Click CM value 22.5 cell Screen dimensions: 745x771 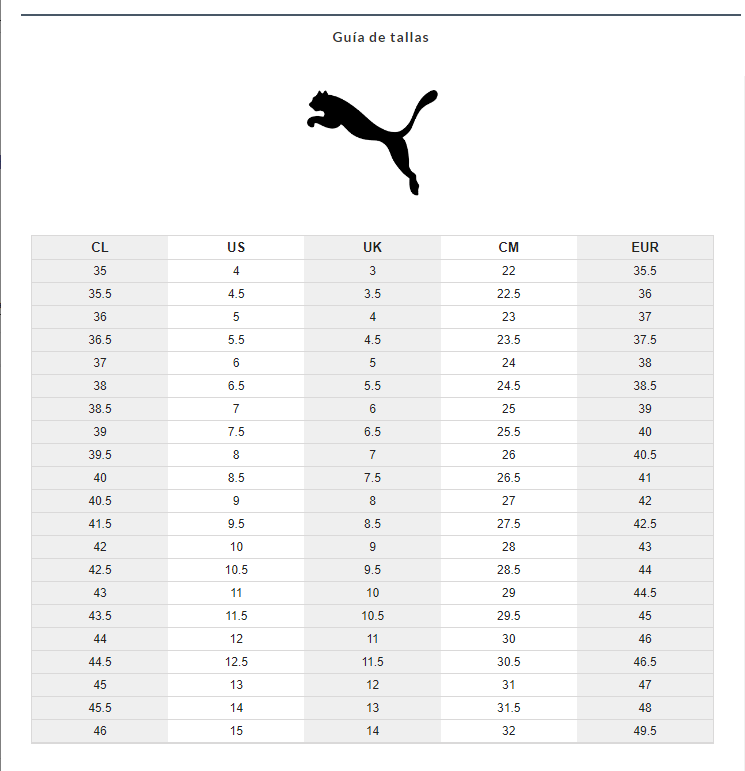[509, 294]
